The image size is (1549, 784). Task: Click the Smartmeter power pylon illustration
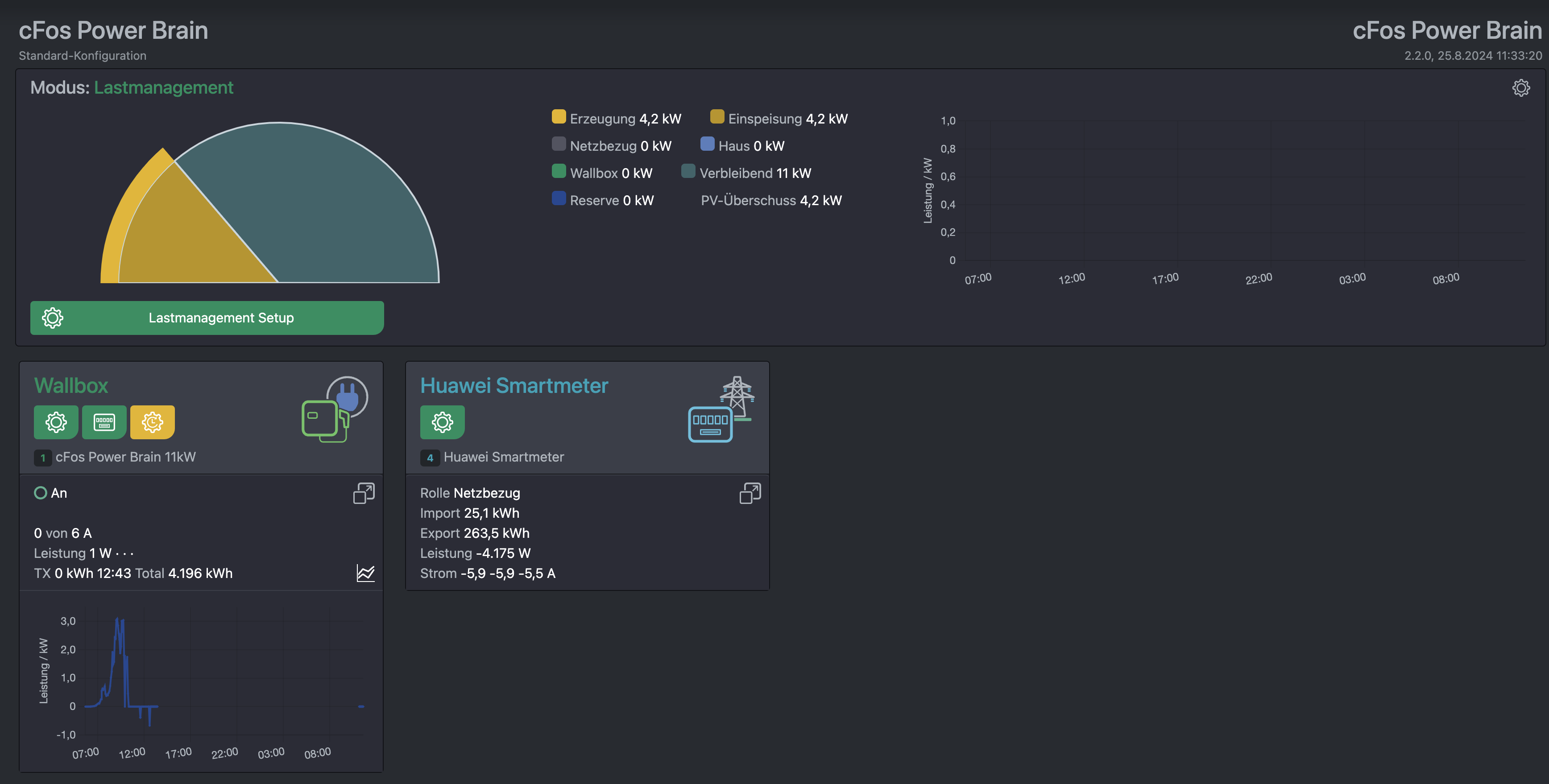click(x=721, y=409)
